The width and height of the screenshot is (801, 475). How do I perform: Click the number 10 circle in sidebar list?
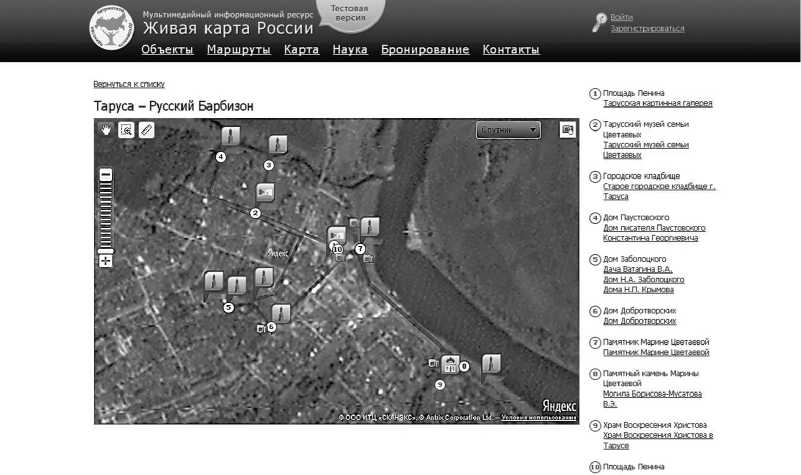[595, 467]
